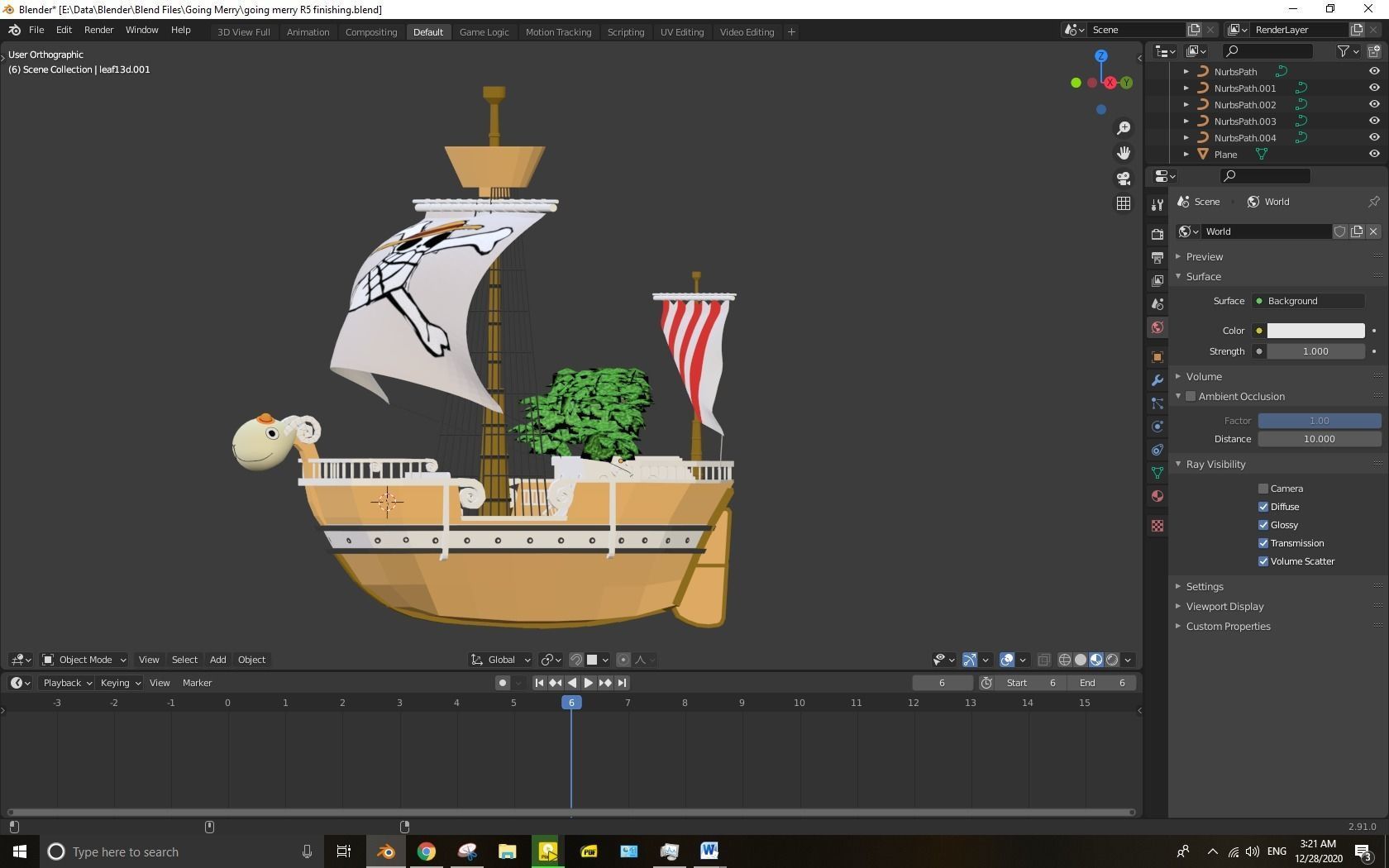The width and height of the screenshot is (1389, 868).
Task: Open Global transform orientation dropdown
Action: pos(501,660)
